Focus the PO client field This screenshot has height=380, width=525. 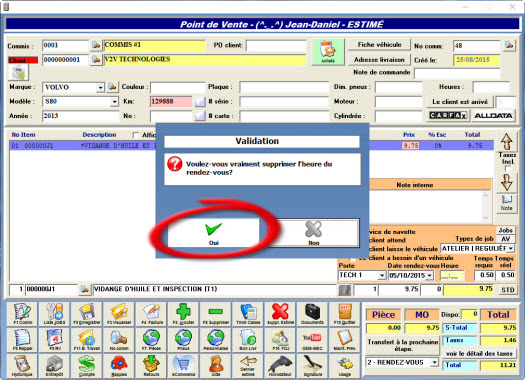click(276, 46)
